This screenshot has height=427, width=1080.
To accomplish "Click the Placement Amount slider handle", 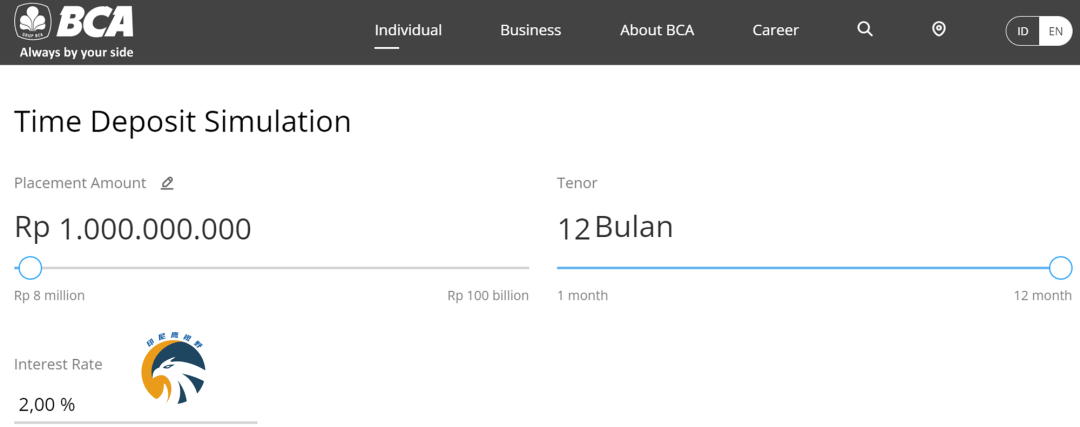I will click(30, 268).
